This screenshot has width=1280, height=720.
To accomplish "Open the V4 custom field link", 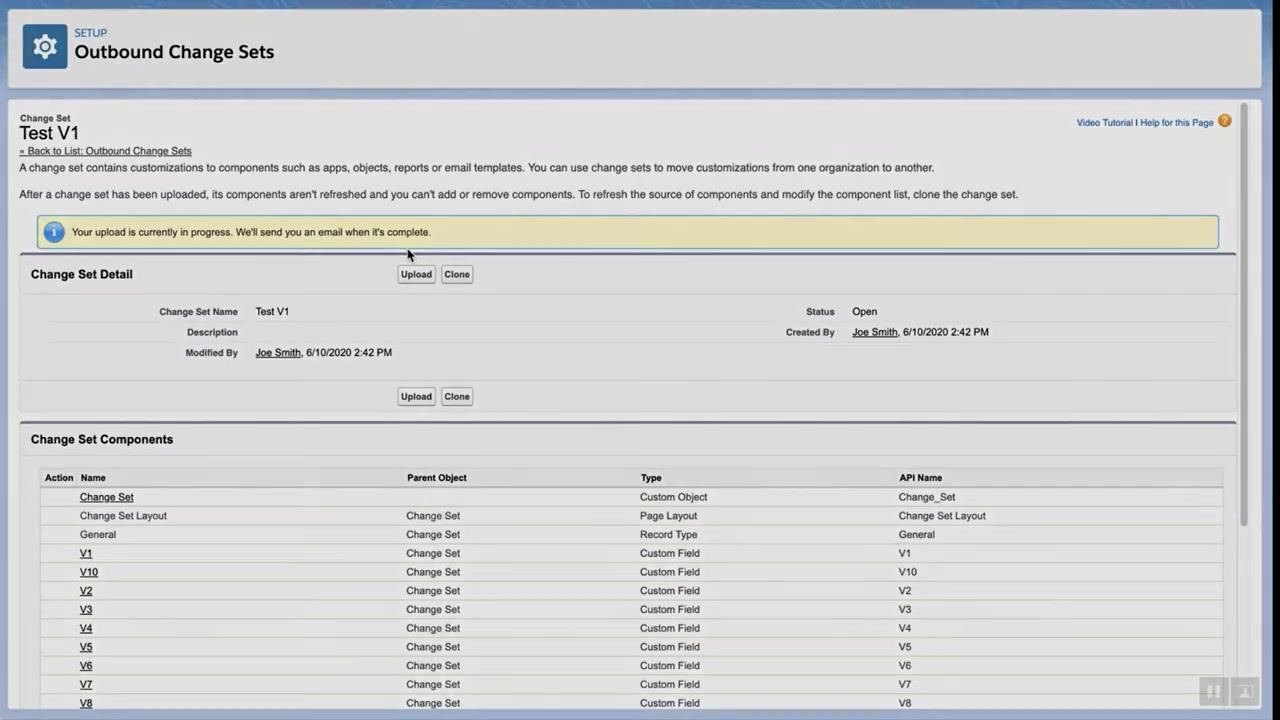I will tap(86, 628).
